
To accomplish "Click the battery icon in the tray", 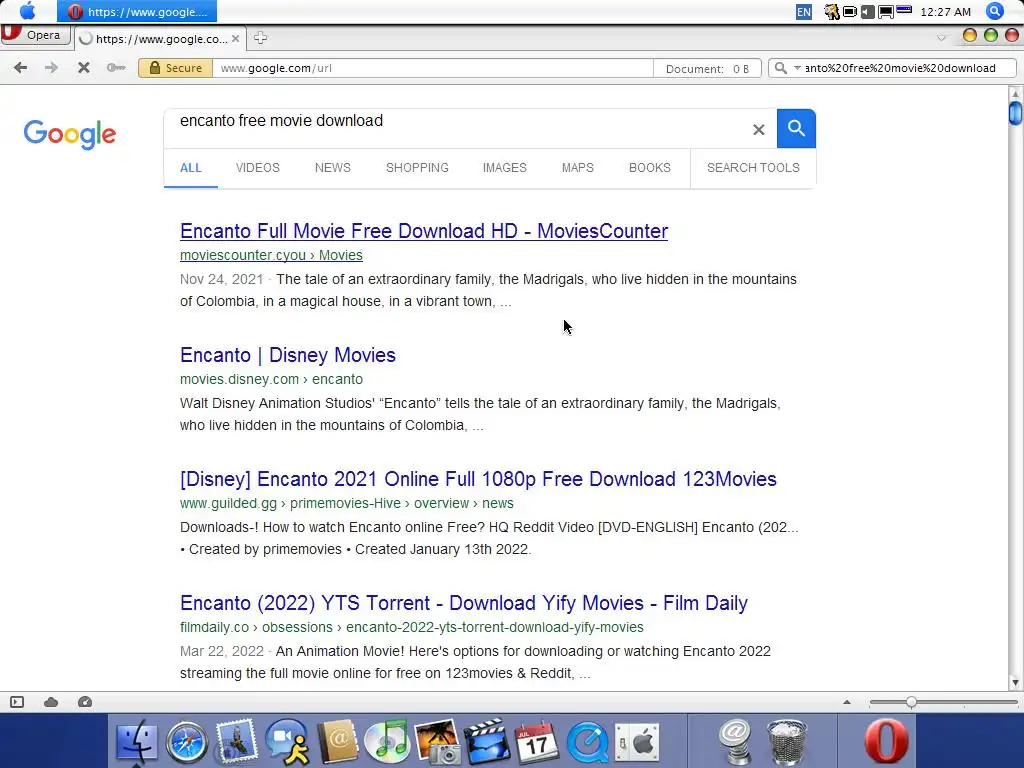I will click(850, 12).
